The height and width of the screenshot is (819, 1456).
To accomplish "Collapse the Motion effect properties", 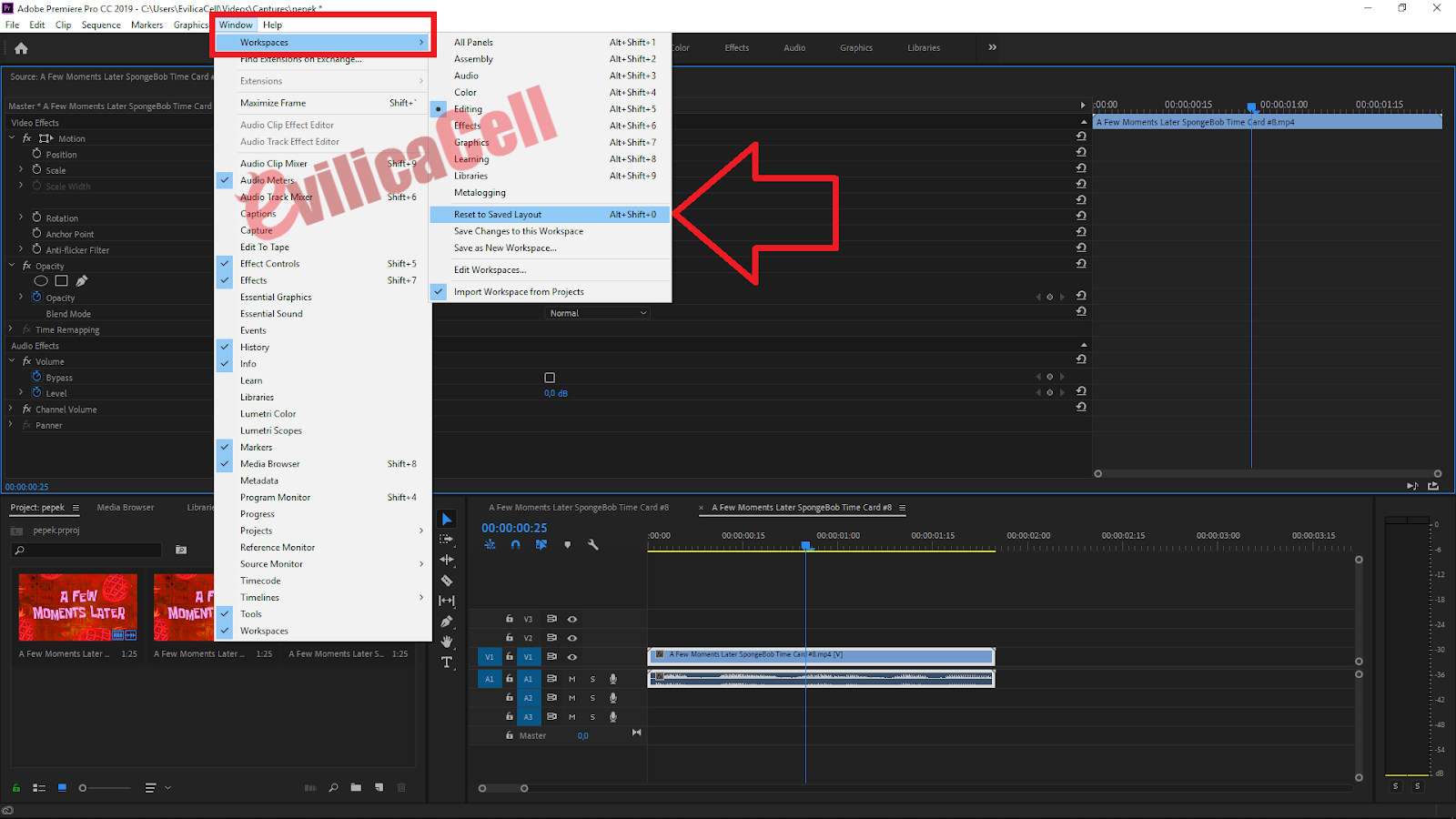I will tap(12, 138).
